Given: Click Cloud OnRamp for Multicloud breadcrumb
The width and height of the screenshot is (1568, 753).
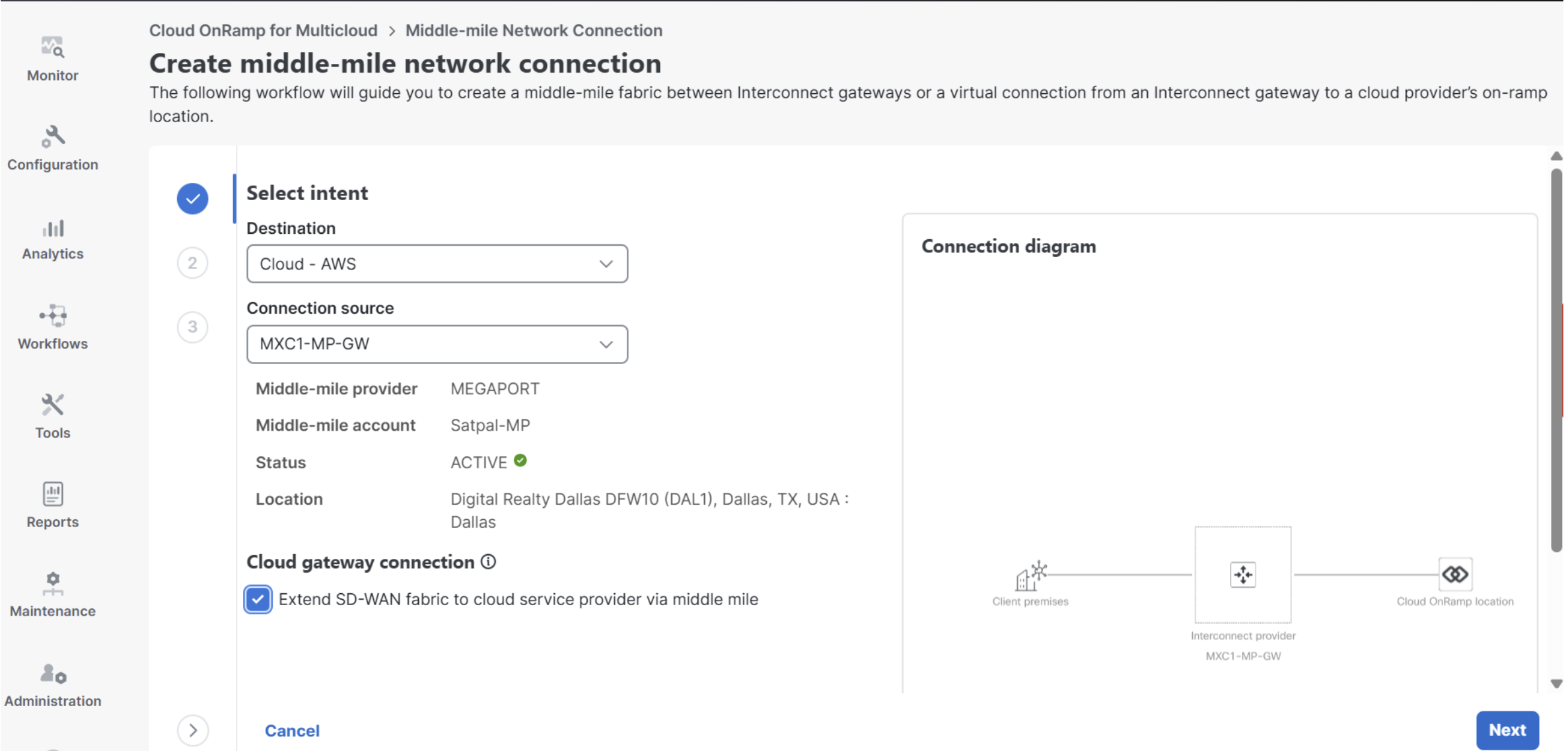Looking at the screenshot, I should pyautogui.click(x=263, y=30).
